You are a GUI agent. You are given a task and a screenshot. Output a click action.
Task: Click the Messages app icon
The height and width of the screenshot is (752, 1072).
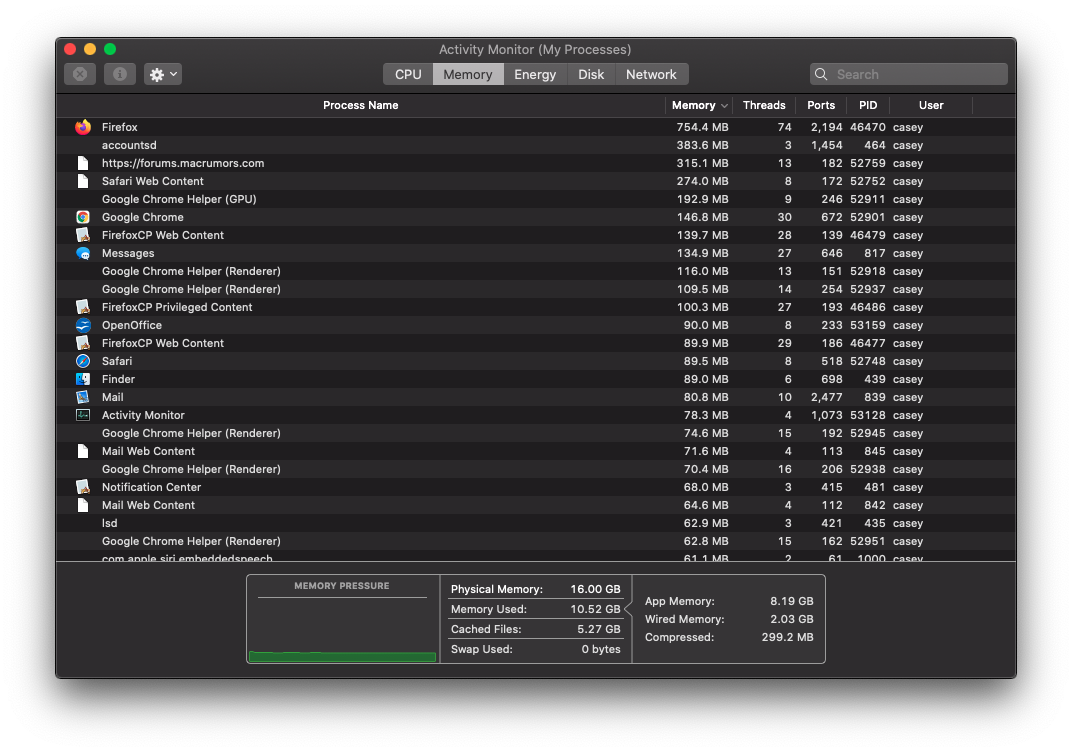click(83, 253)
